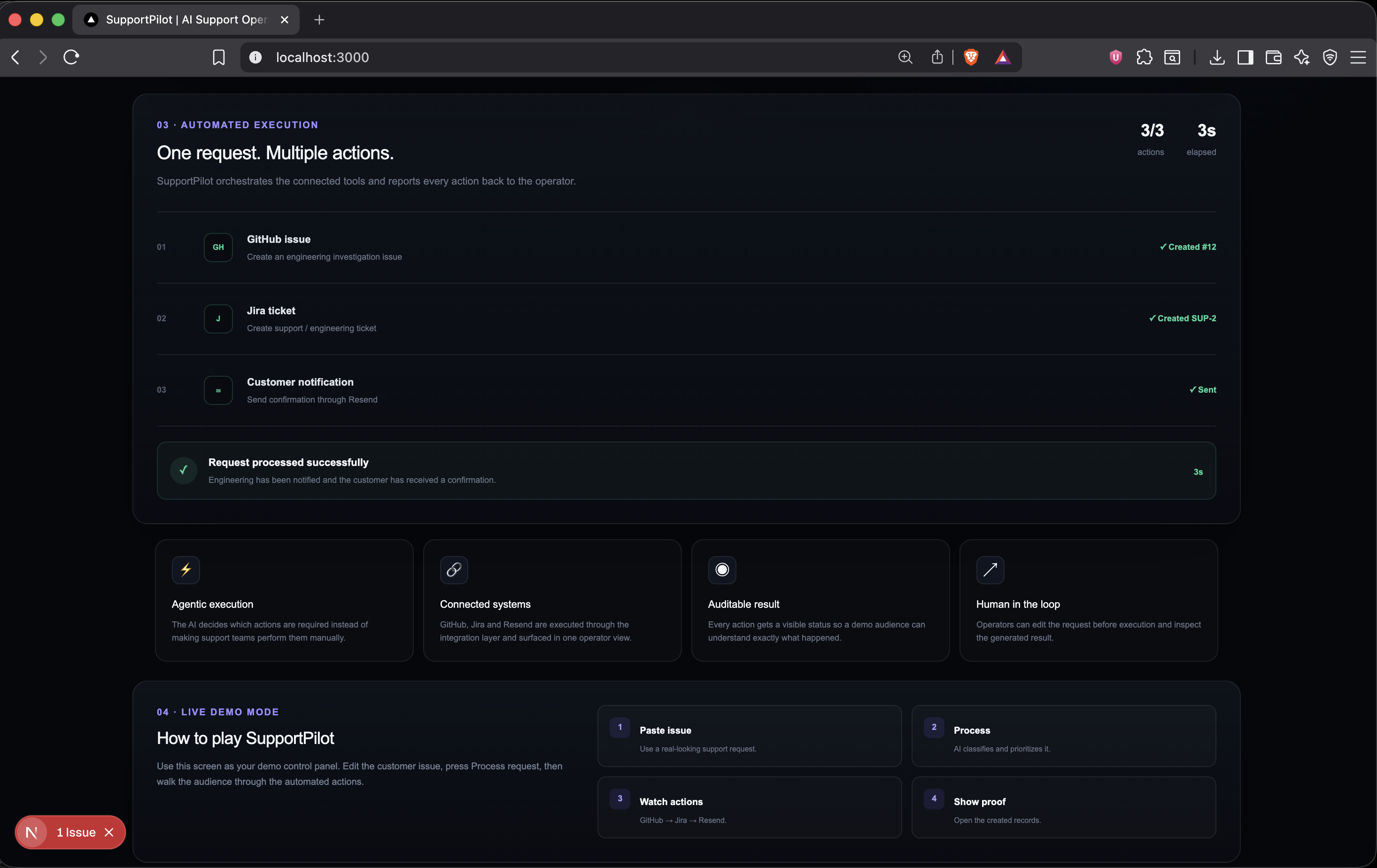Open the tab search extension icon
This screenshot has height=868, width=1377.
point(1172,57)
